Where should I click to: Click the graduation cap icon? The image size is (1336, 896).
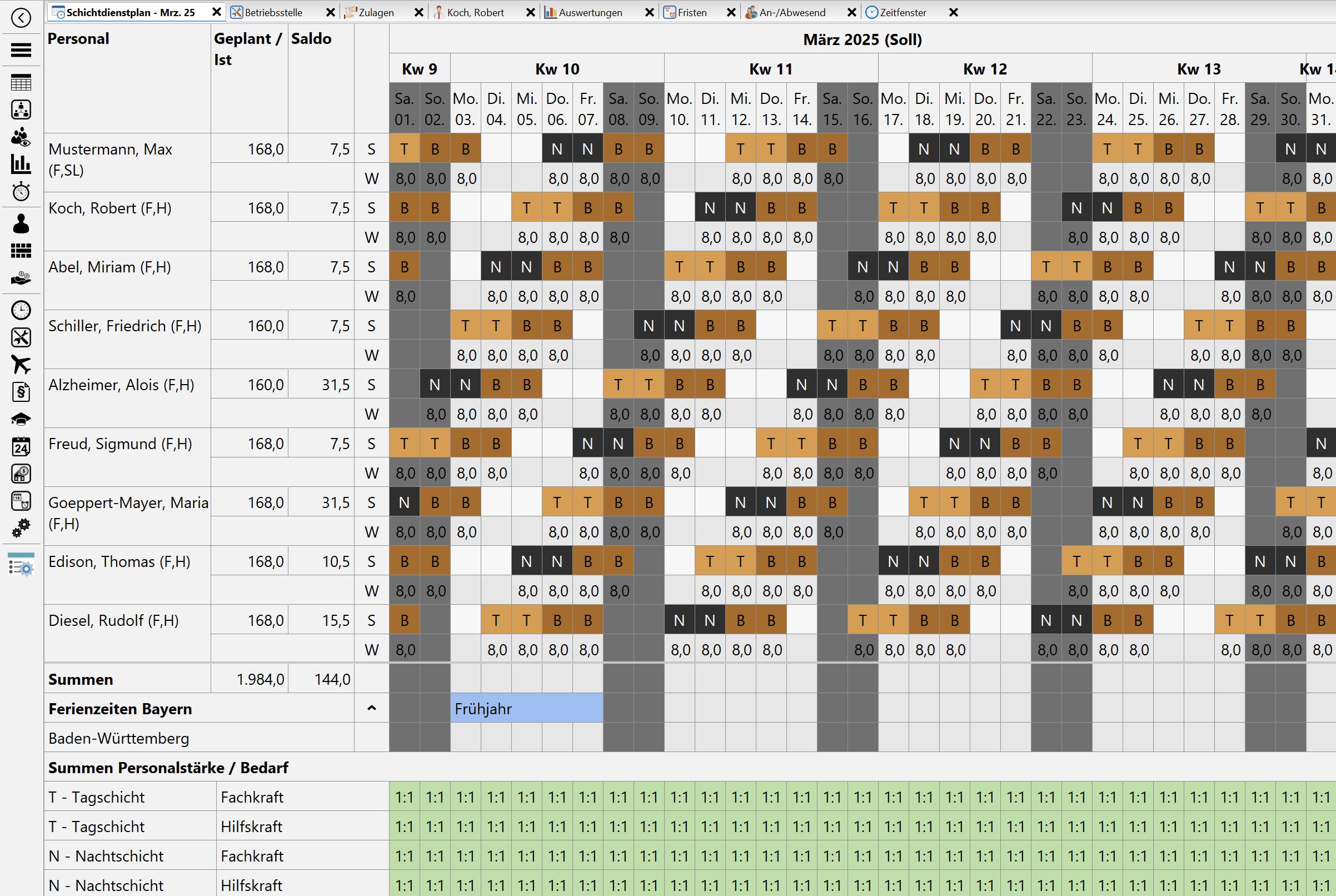(x=21, y=420)
